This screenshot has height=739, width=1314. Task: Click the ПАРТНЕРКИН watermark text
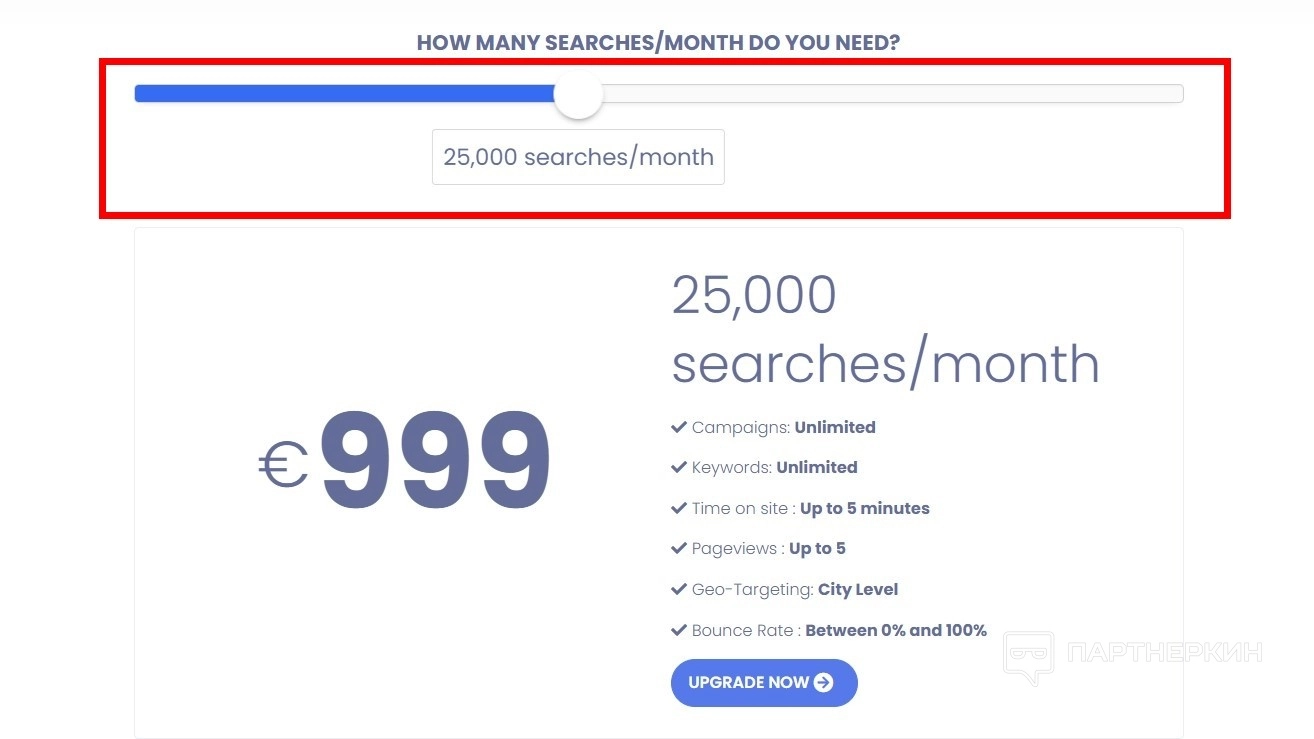1165,653
